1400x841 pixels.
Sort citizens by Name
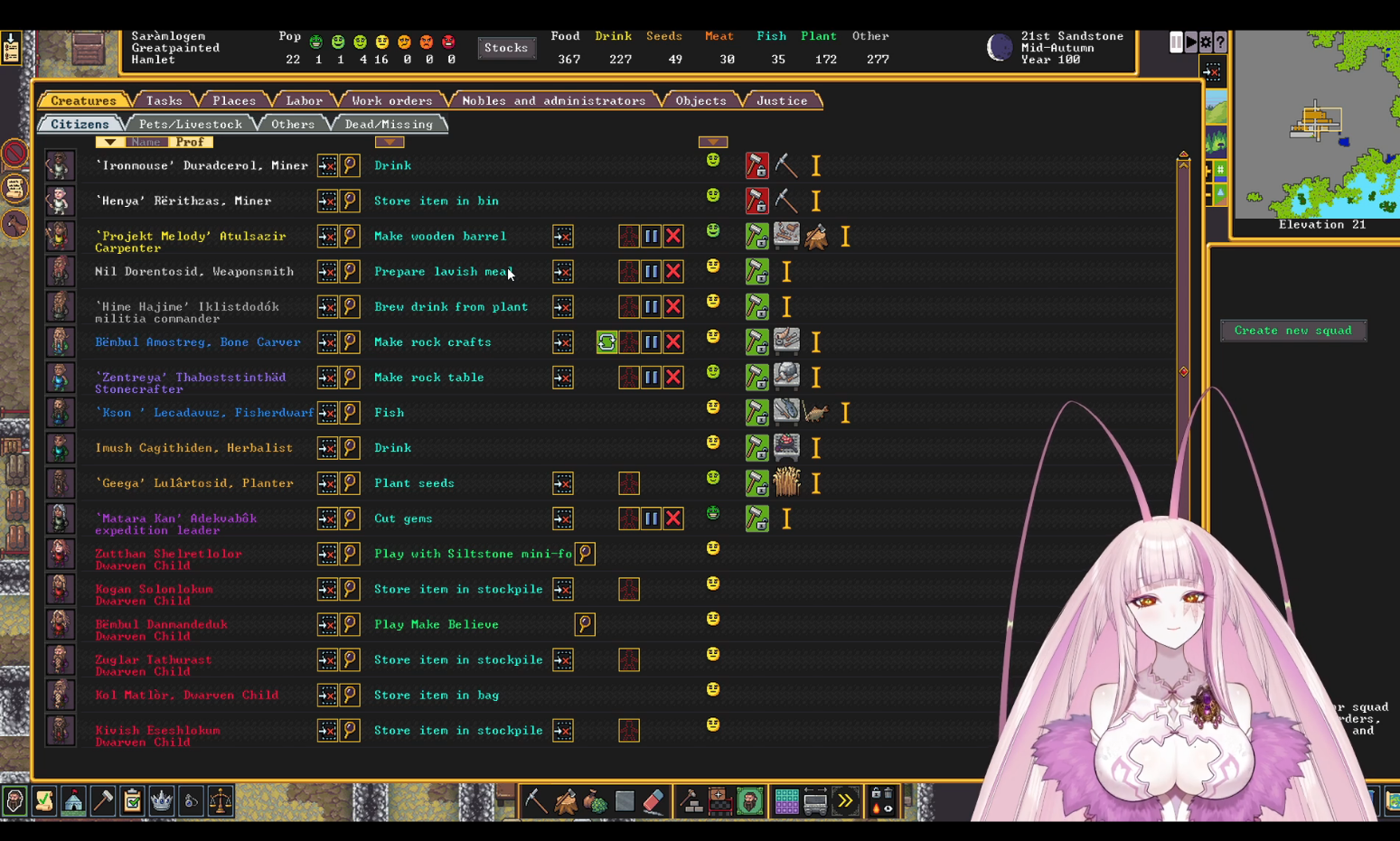145,142
